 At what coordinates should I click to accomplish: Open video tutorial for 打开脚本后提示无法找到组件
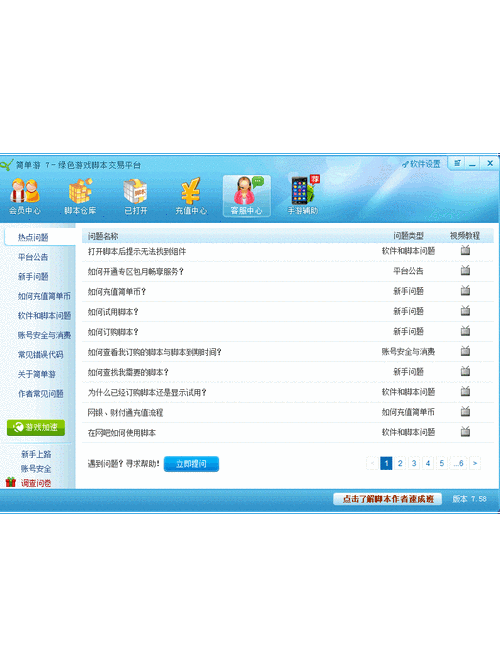(x=465, y=250)
